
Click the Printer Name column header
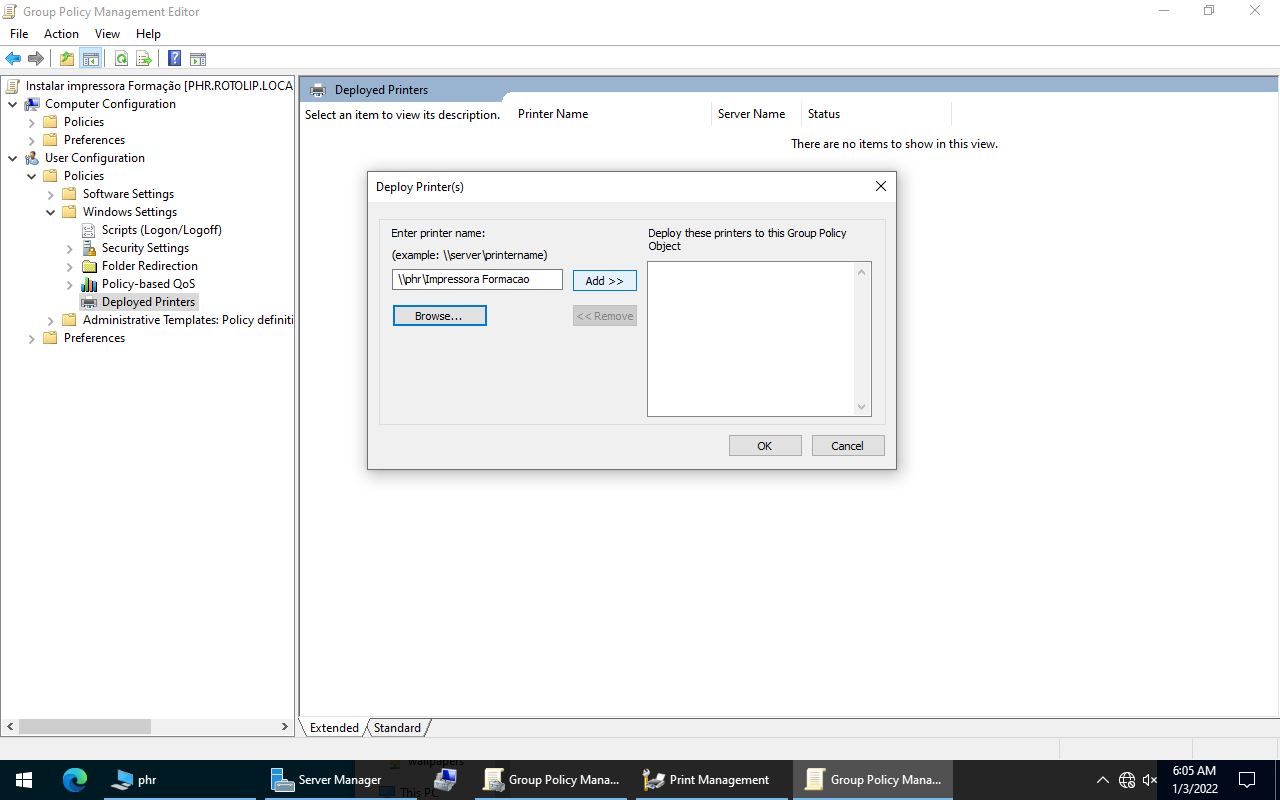(x=553, y=114)
